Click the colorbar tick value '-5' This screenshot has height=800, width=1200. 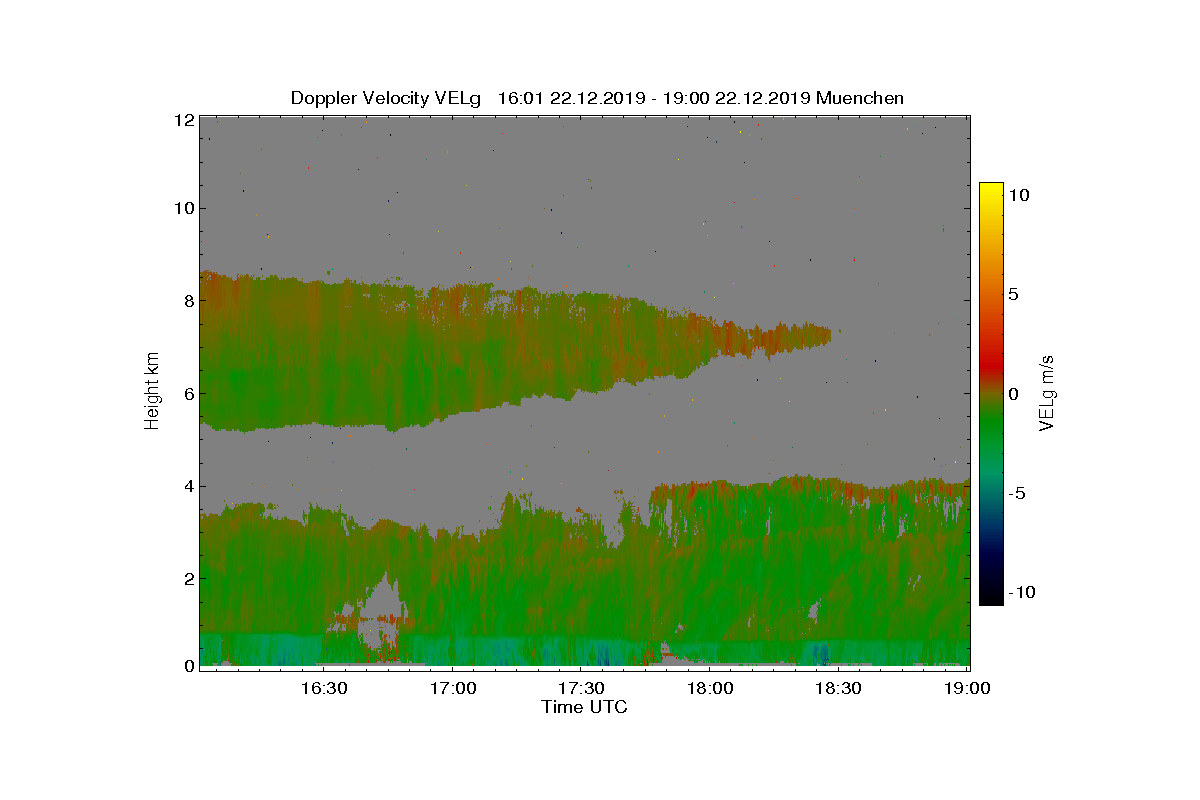click(1019, 494)
